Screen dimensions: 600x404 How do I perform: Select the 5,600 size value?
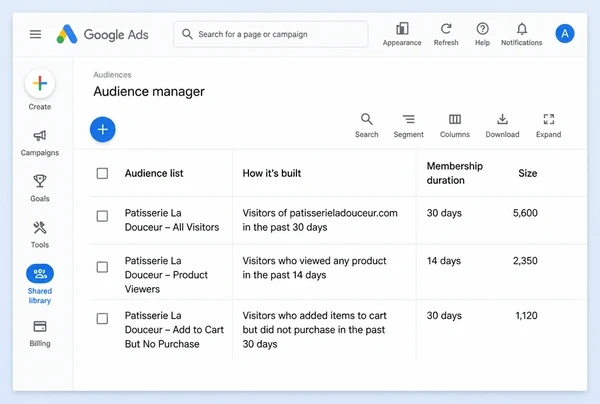(525, 213)
